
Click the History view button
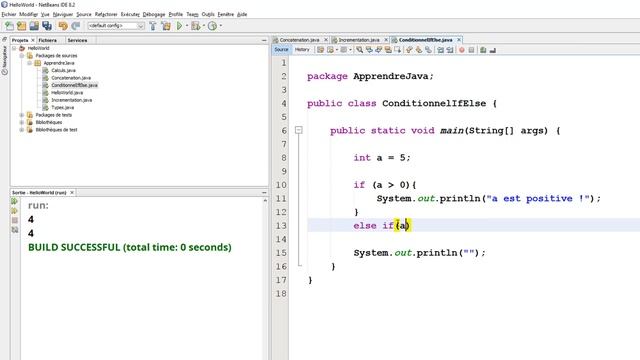pos(302,49)
